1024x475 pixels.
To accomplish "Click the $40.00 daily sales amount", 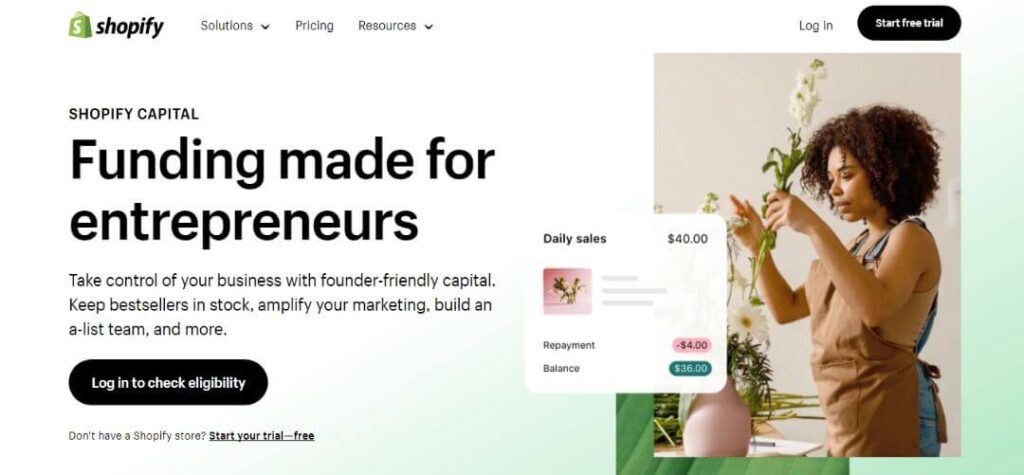I will click(x=687, y=239).
